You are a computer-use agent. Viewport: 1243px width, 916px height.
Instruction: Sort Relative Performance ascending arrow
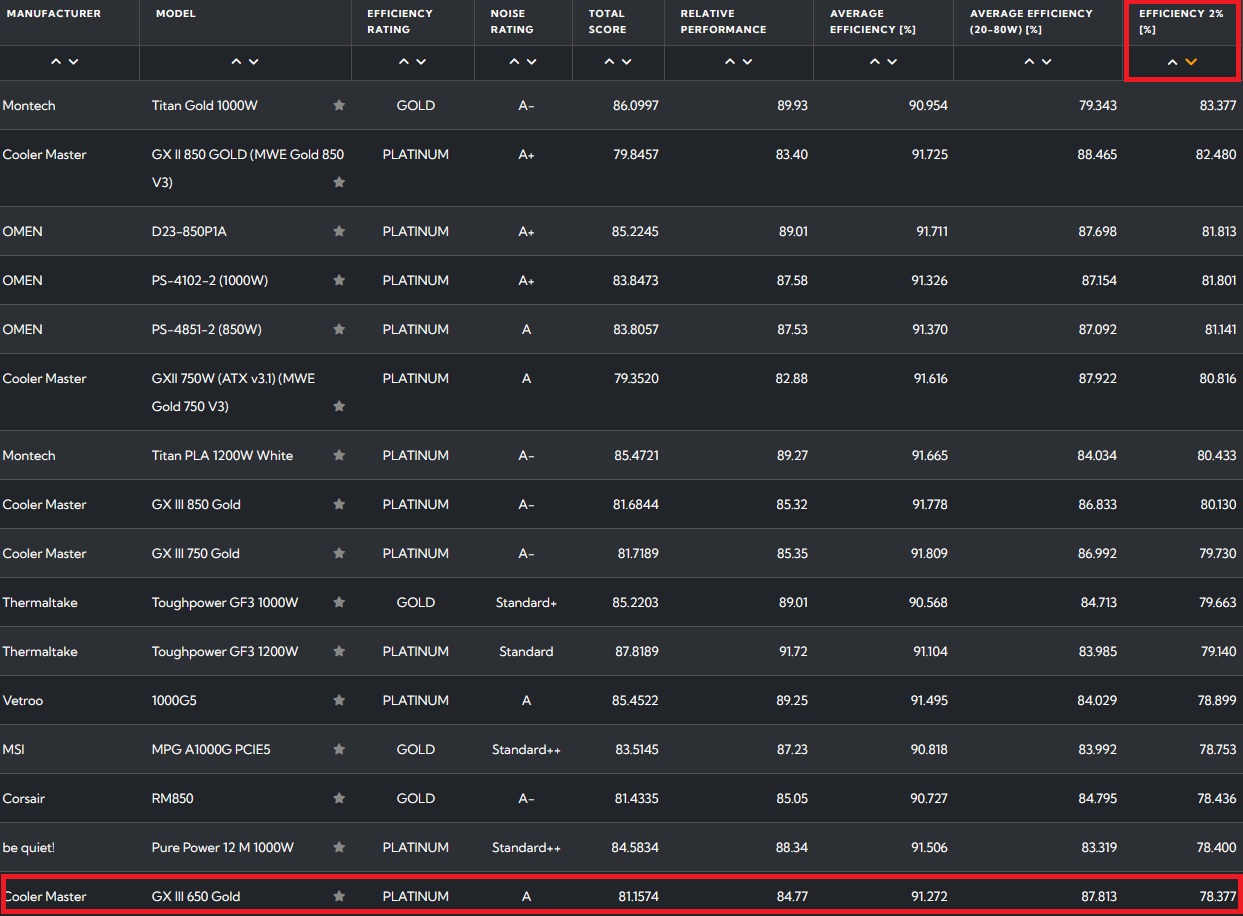click(x=730, y=62)
